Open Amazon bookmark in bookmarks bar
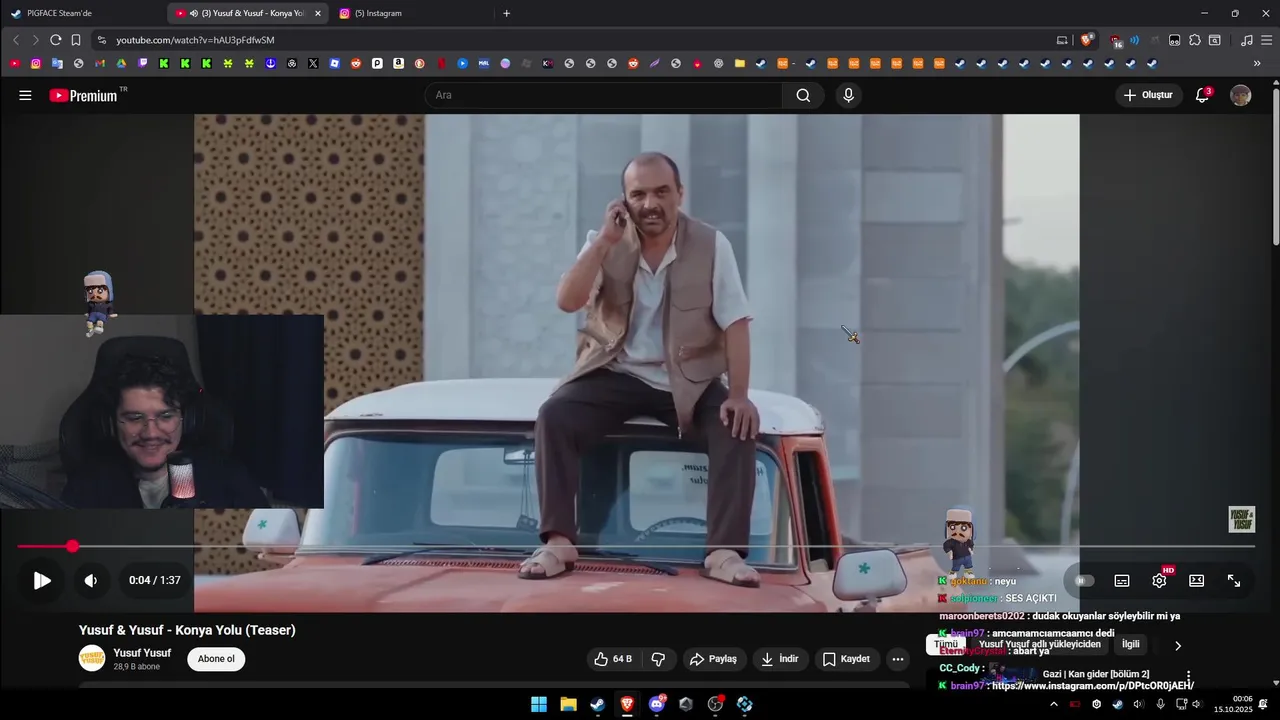1280x720 pixels. click(398, 63)
